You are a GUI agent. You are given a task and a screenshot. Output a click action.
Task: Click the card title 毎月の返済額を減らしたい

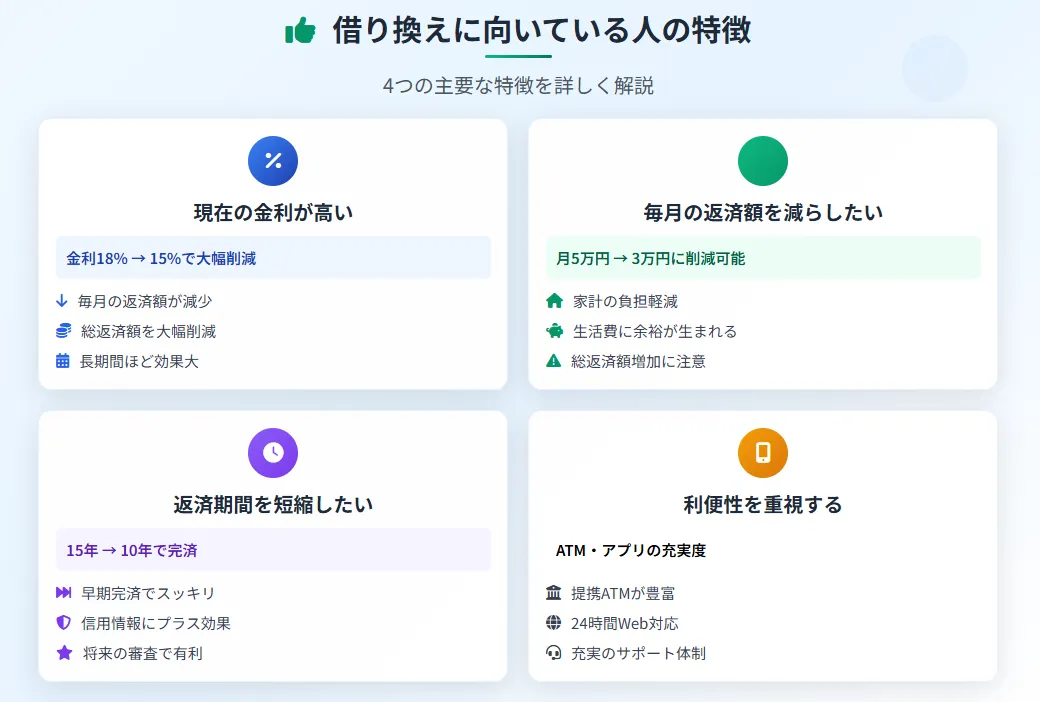pyautogui.click(x=763, y=212)
